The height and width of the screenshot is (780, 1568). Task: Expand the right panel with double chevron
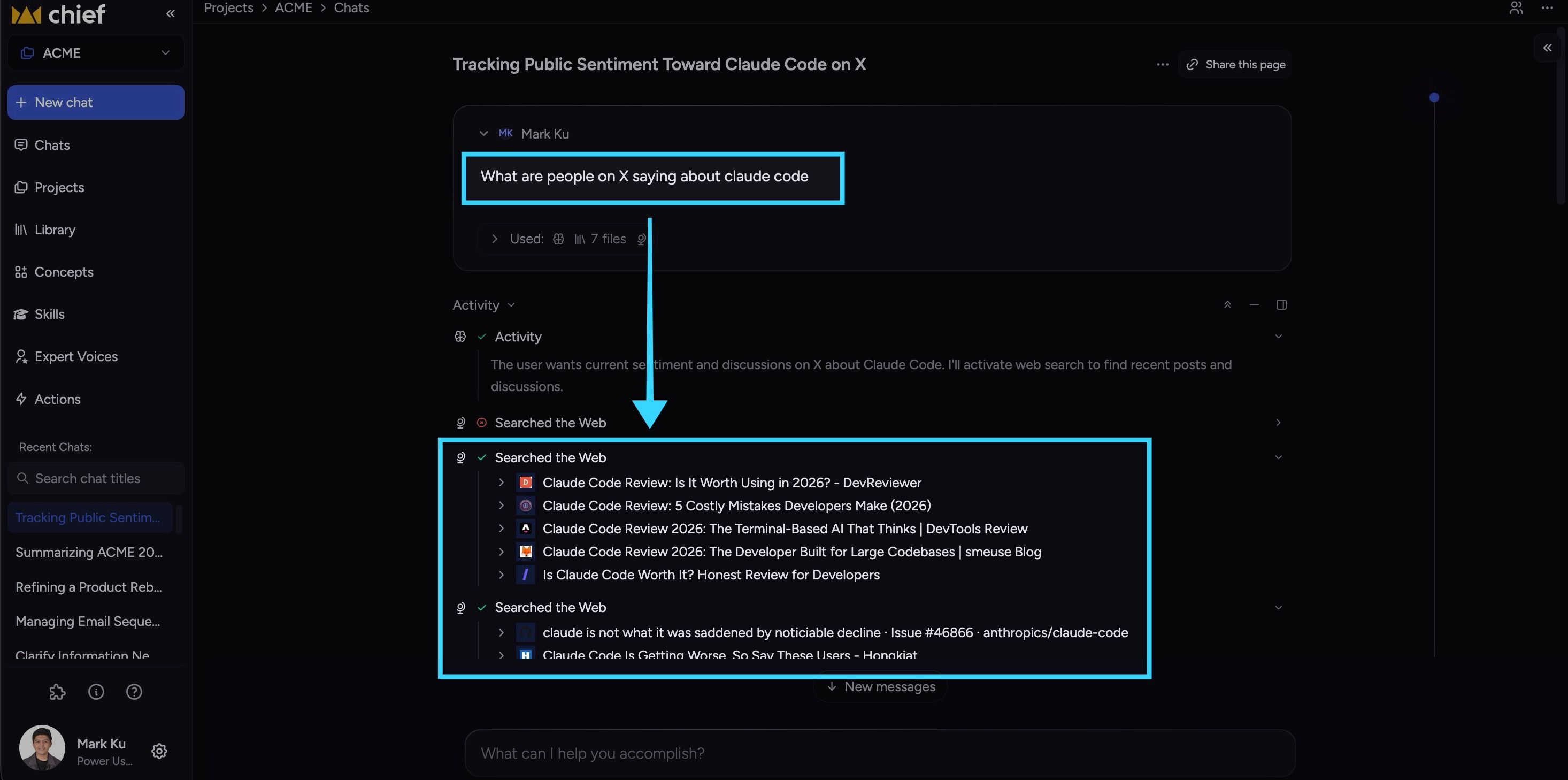[1547, 48]
